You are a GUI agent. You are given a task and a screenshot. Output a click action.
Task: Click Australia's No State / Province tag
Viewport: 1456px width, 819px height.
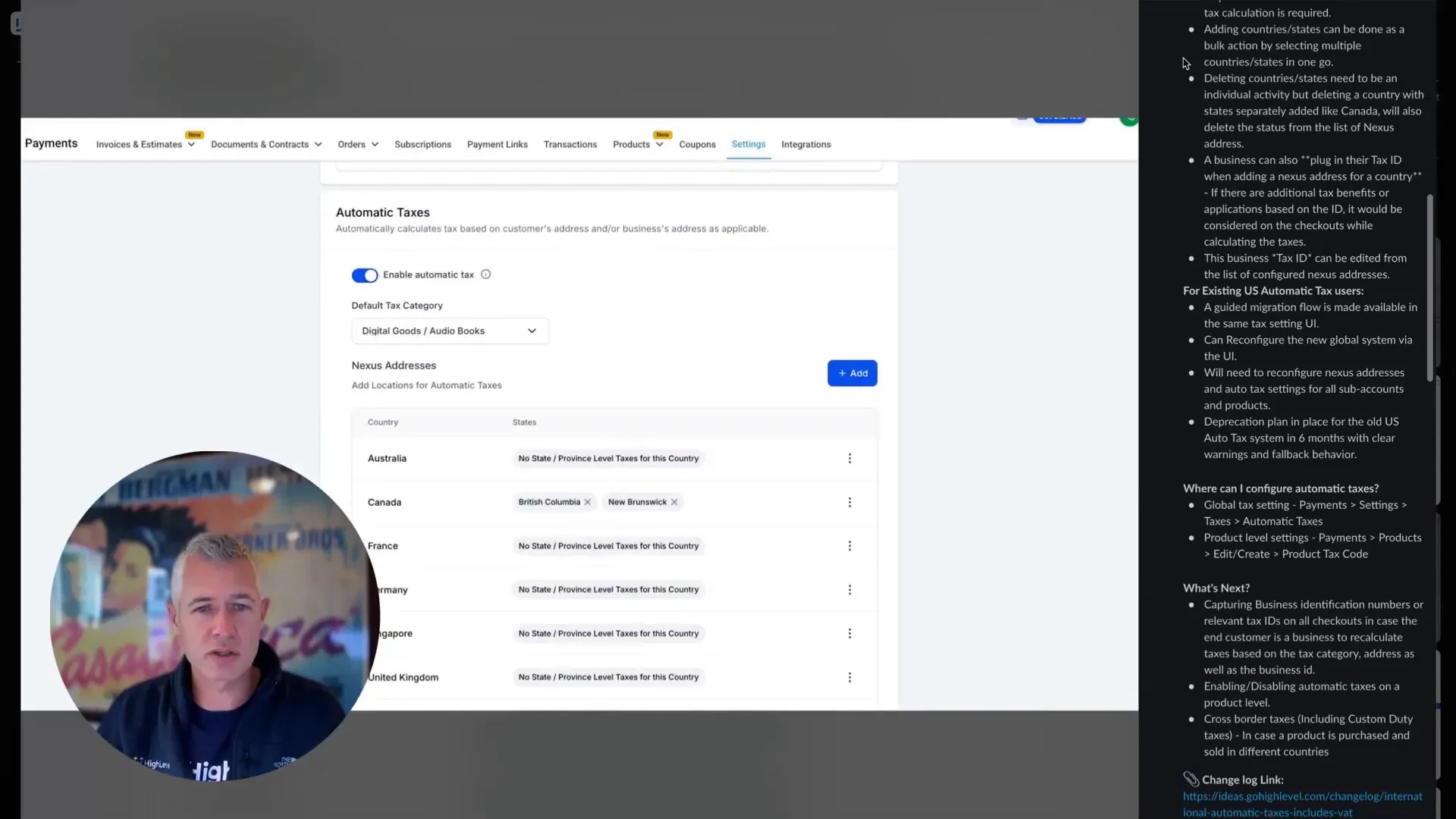click(x=608, y=458)
